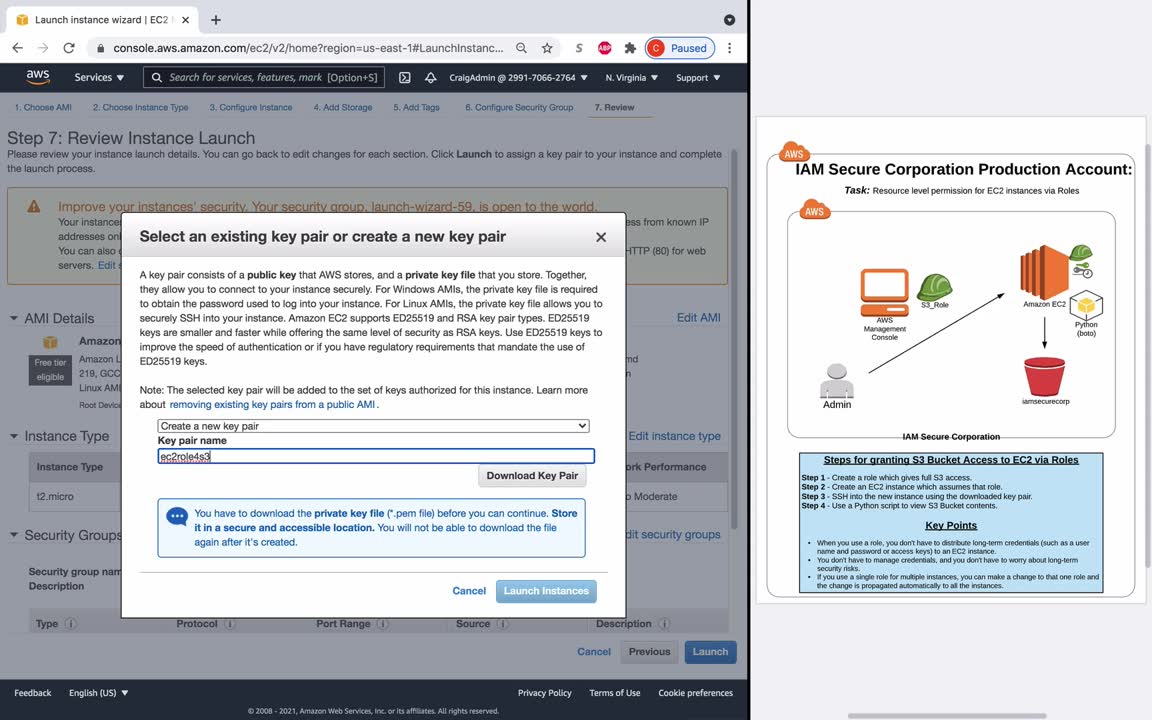Reload the page with the refresh icon
1152x720 pixels.
click(x=69, y=48)
